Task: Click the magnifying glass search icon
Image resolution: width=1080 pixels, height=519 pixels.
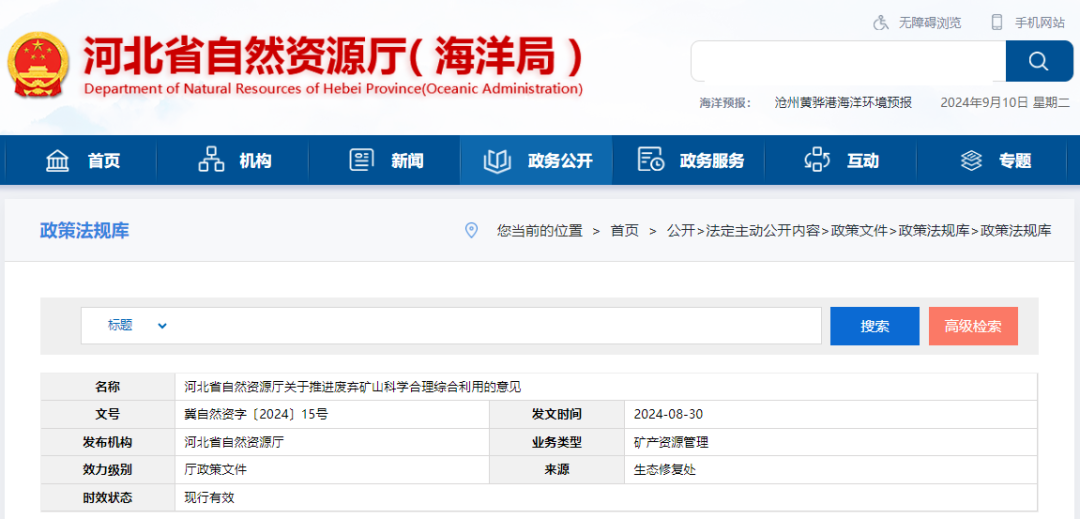Action: tap(1038, 62)
